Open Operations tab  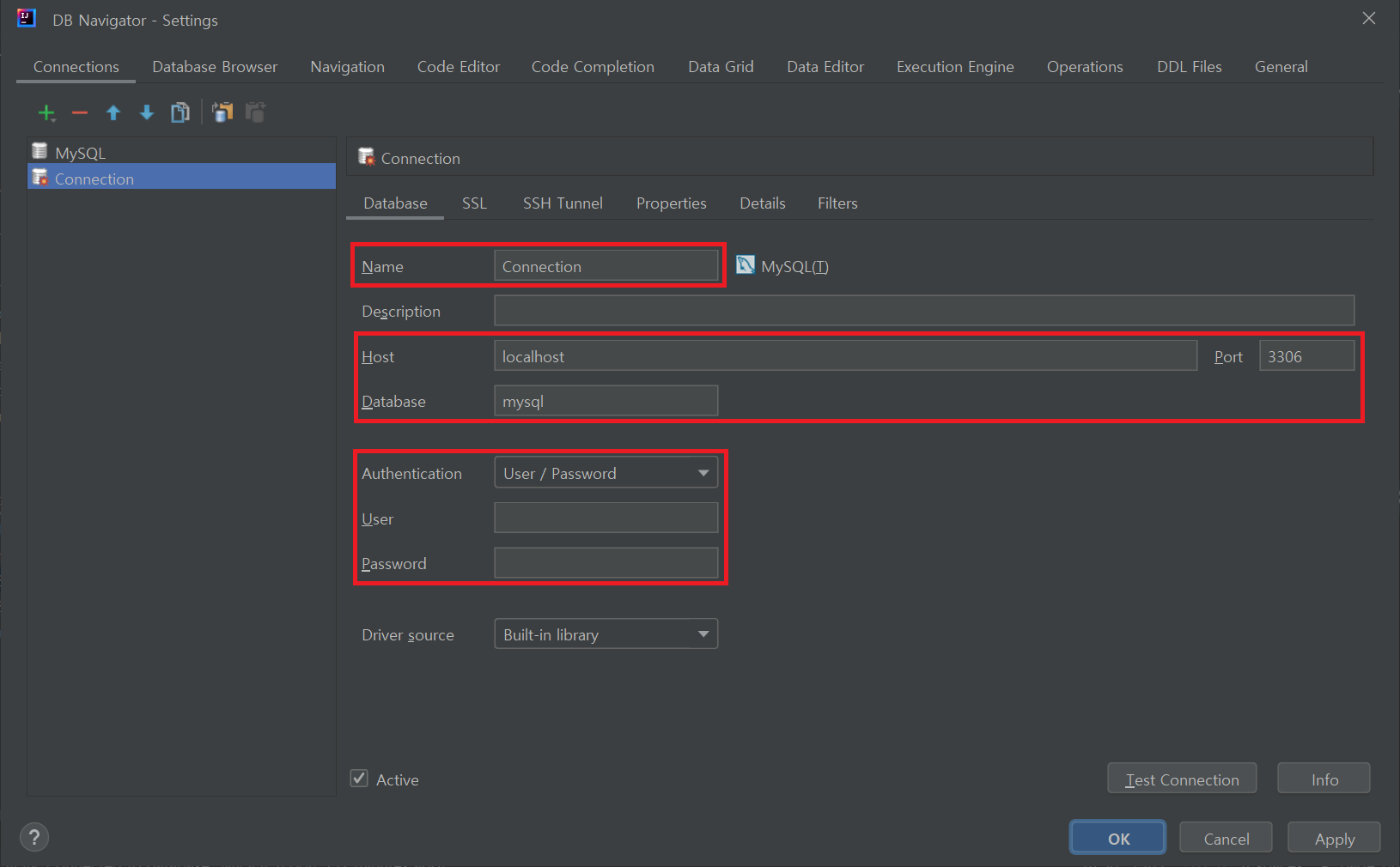1085,67
